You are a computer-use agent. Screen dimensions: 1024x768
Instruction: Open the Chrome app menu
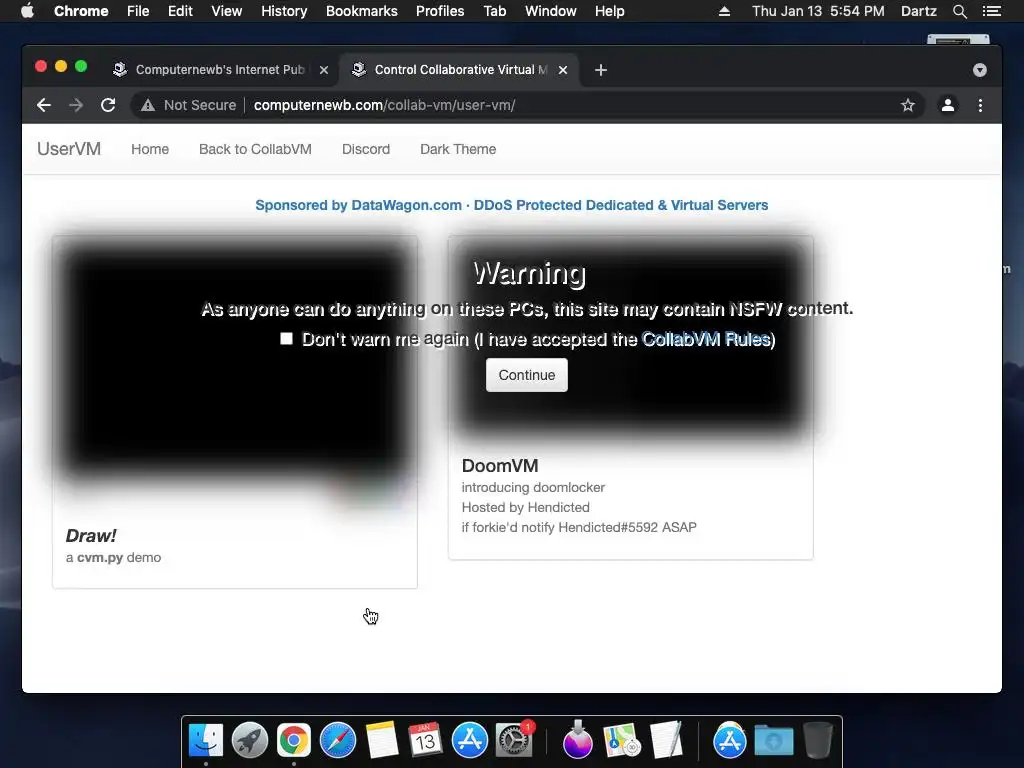pyautogui.click(x=81, y=11)
